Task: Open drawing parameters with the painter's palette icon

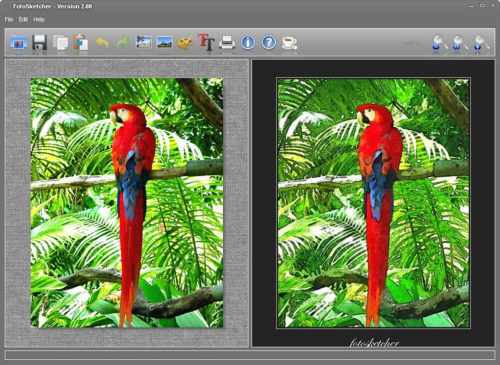Action: [185, 43]
